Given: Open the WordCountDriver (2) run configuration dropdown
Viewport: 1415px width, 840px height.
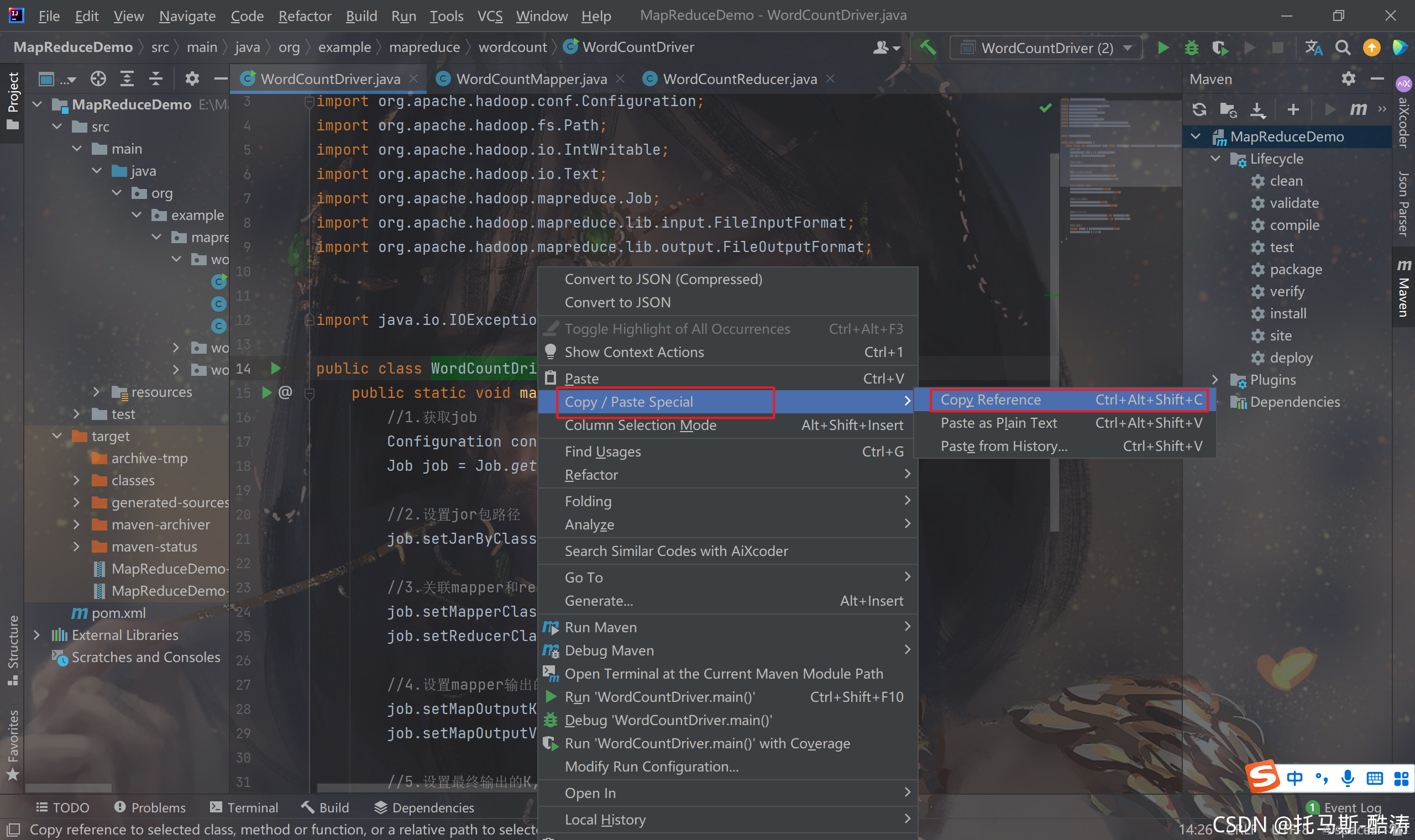Looking at the screenshot, I should pos(1046,48).
